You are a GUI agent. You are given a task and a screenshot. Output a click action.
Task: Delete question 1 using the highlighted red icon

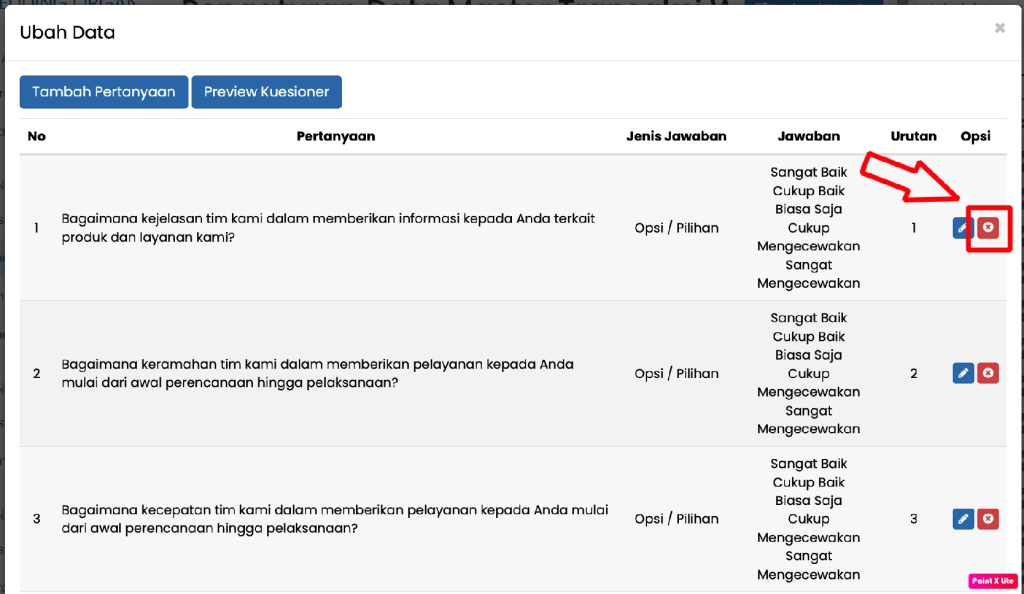987,228
